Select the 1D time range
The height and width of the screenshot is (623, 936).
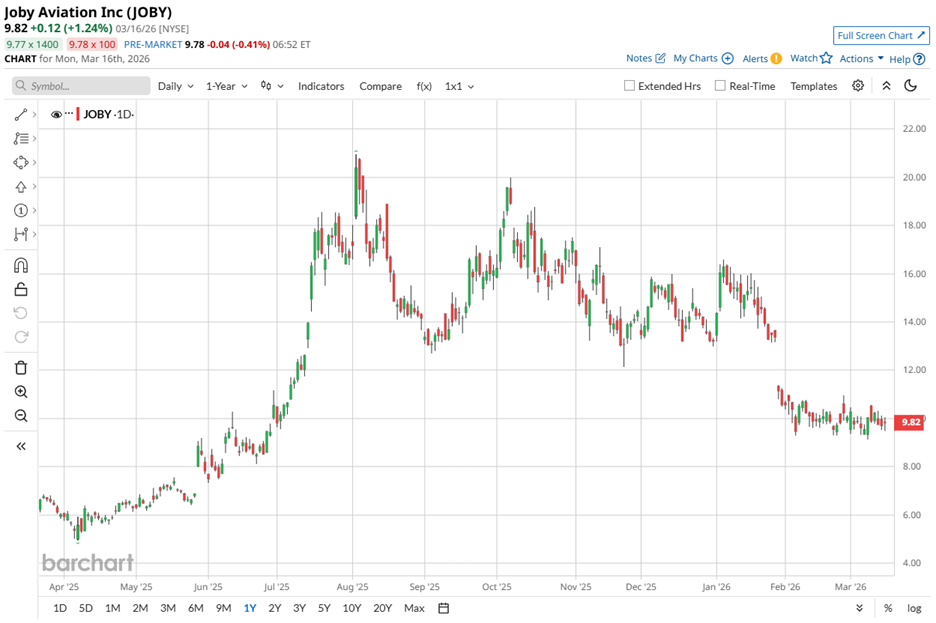pos(60,608)
